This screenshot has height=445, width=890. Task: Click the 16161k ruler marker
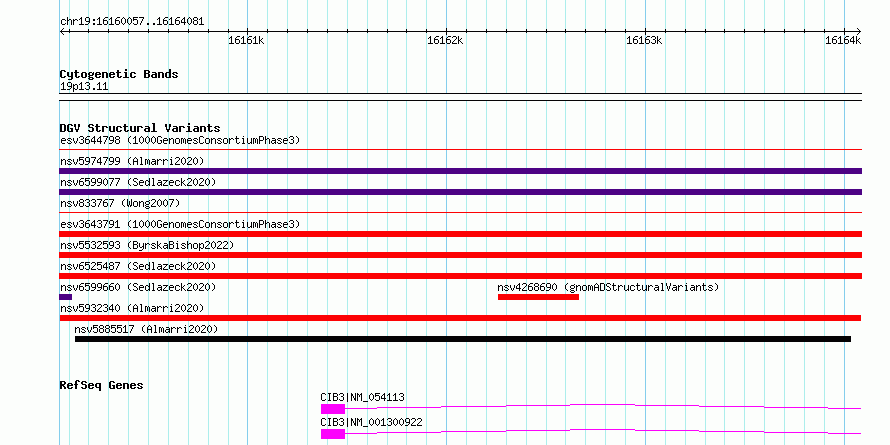tap(246, 40)
